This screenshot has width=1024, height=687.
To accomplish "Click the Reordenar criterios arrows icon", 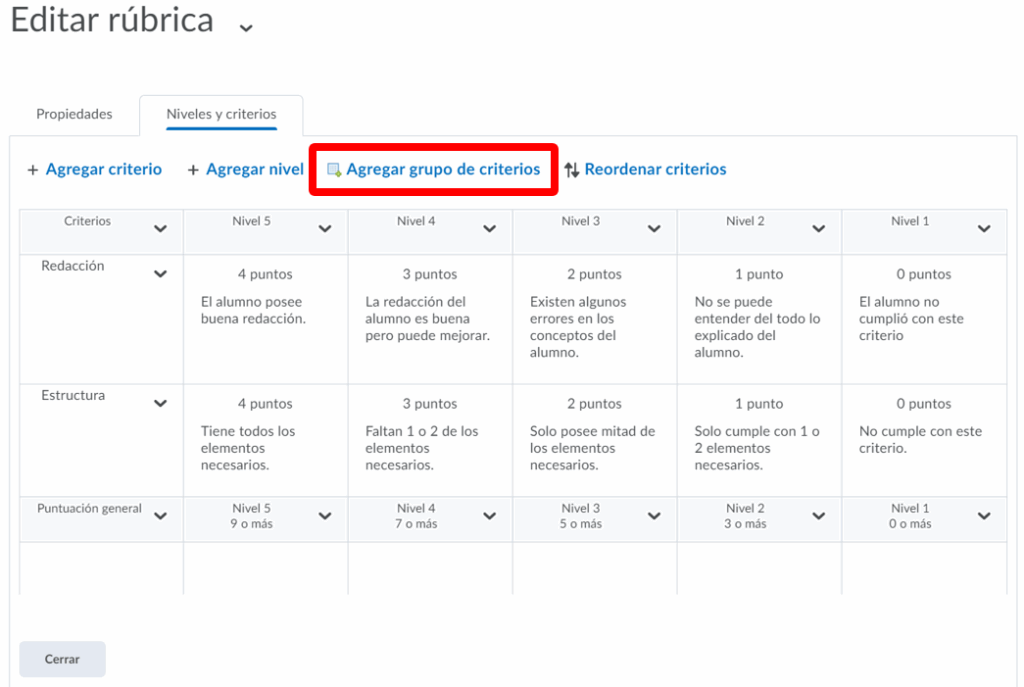I will point(572,170).
